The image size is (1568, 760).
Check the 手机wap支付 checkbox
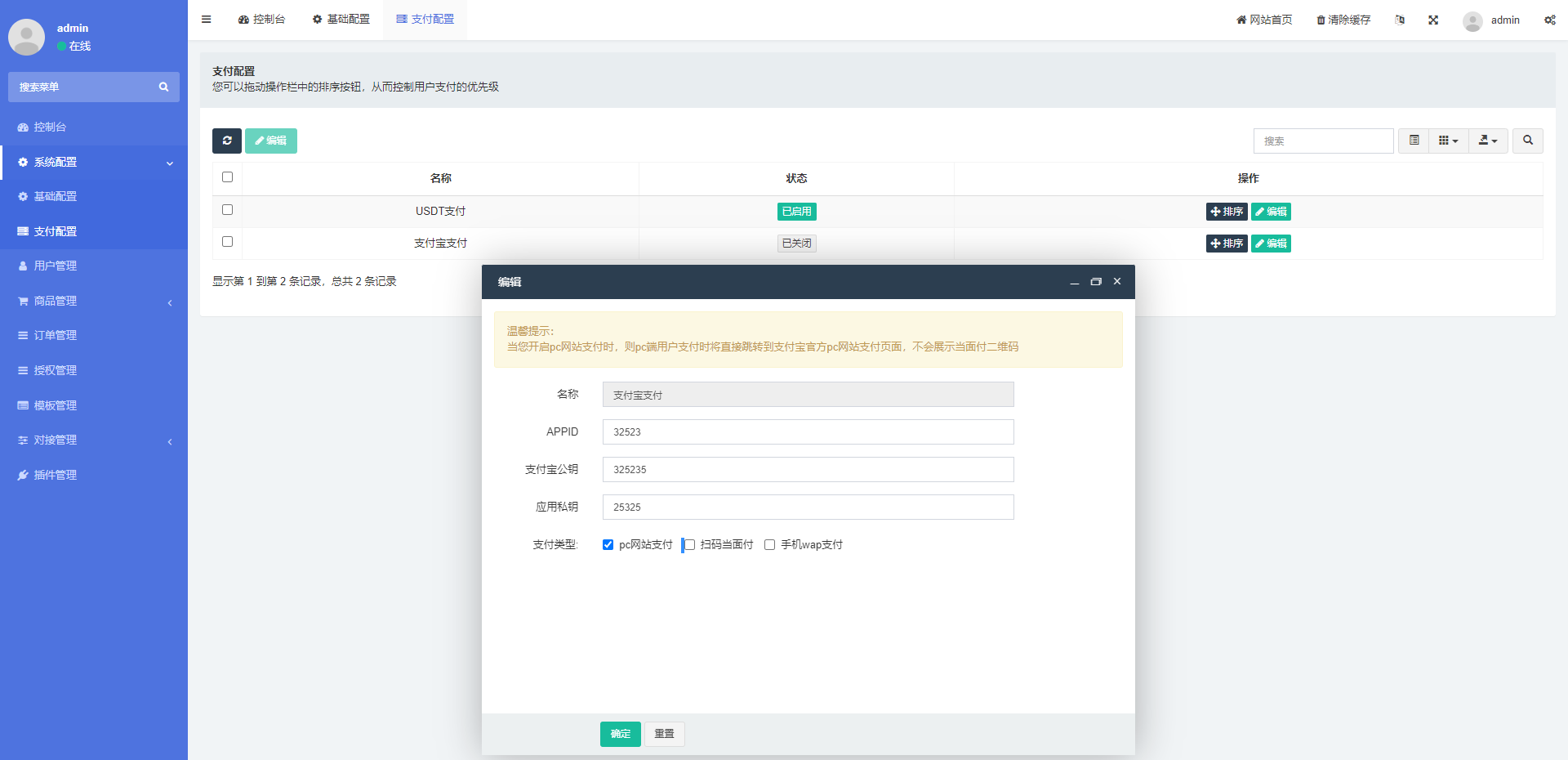[x=769, y=545]
